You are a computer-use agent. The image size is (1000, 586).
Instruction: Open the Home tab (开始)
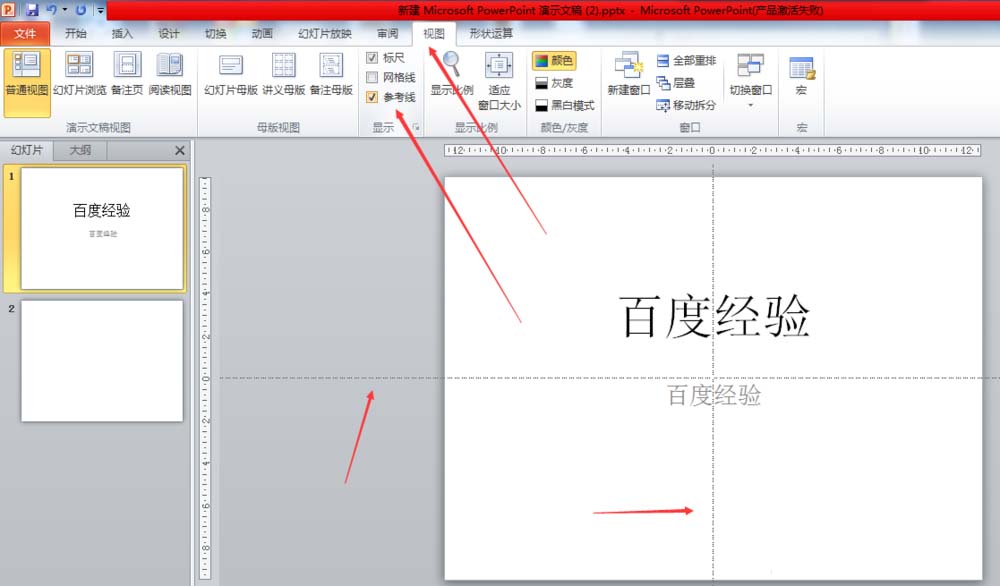(76, 33)
